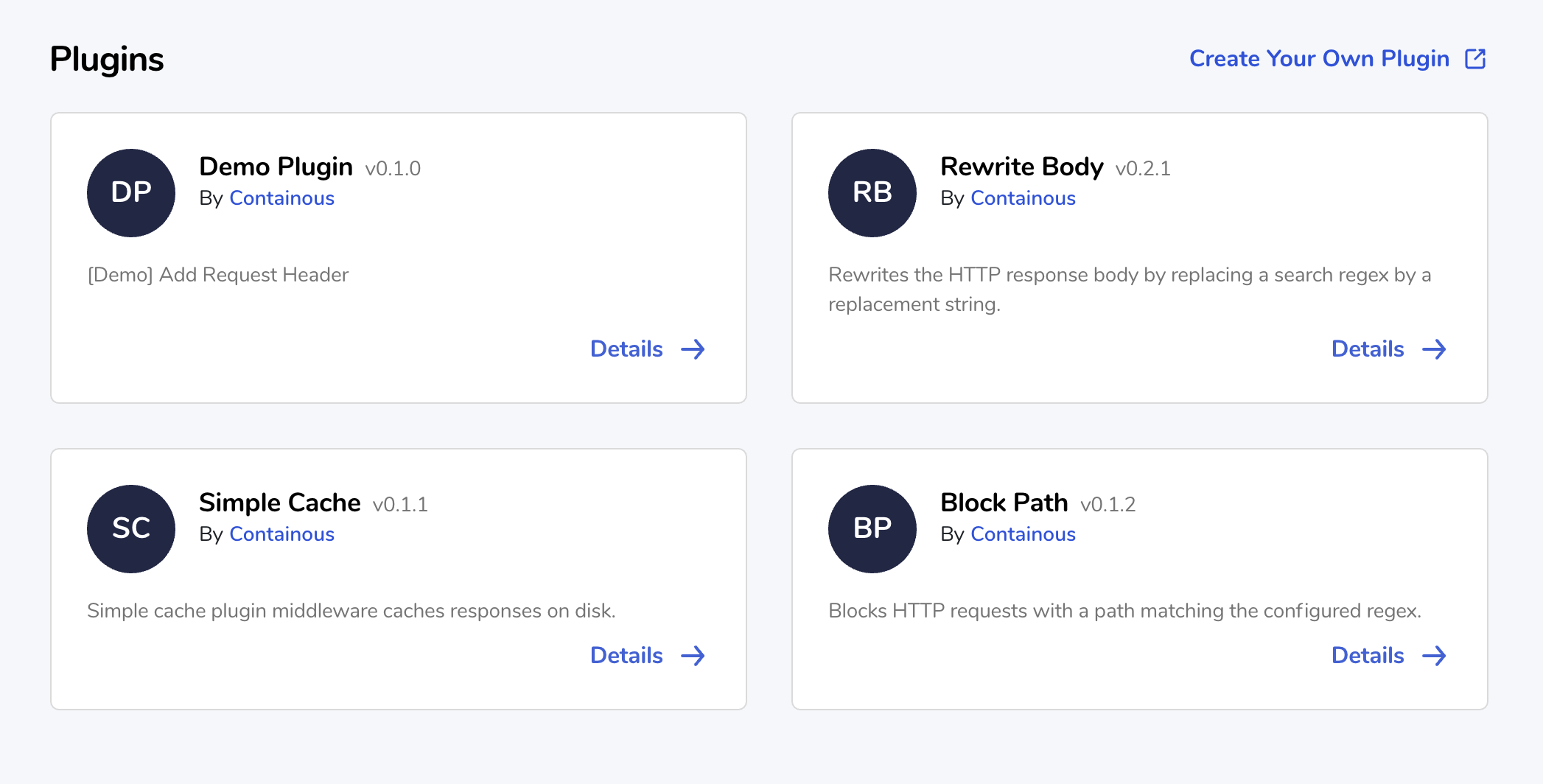Image resolution: width=1543 pixels, height=784 pixels.
Task: Click the Containous author link under Block Path
Action: click(x=1023, y=533)
